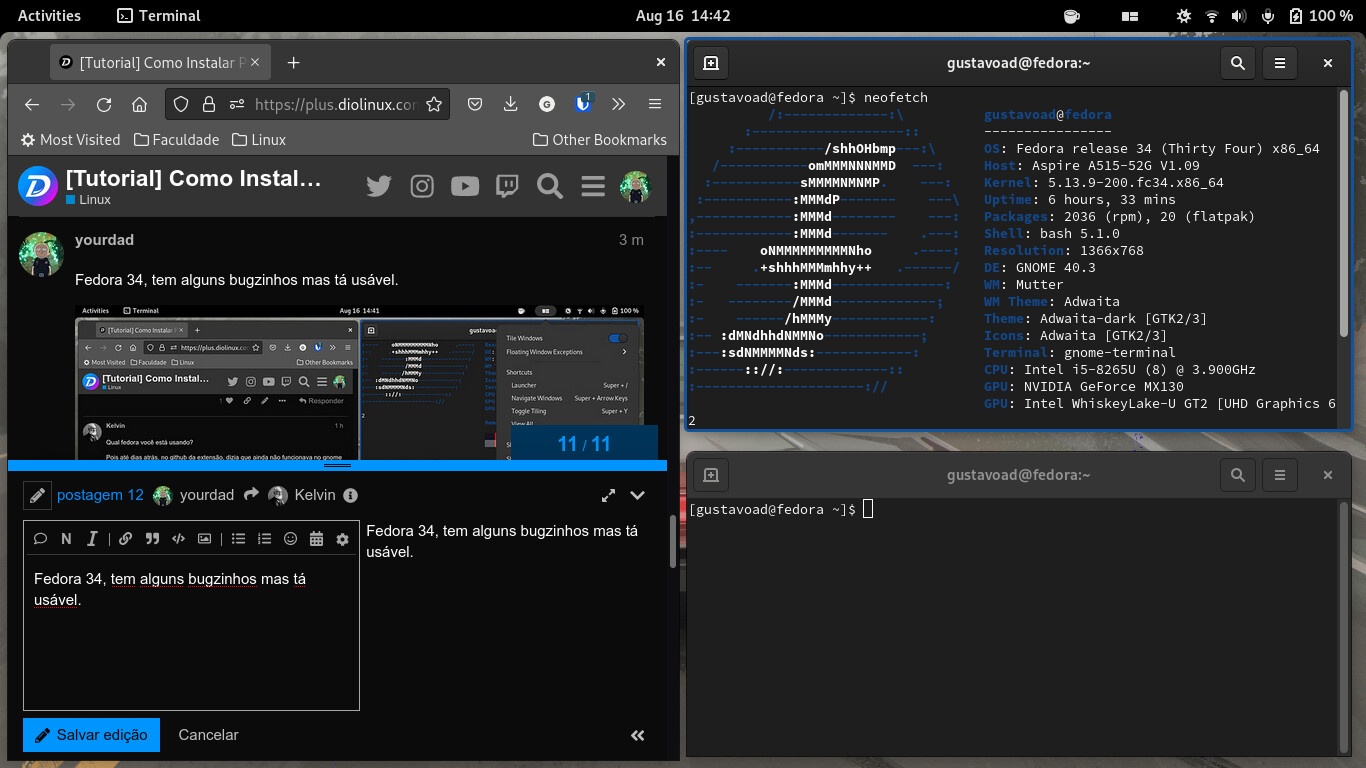
Task: Open the Activities overview
Action: tap(48, 15)
